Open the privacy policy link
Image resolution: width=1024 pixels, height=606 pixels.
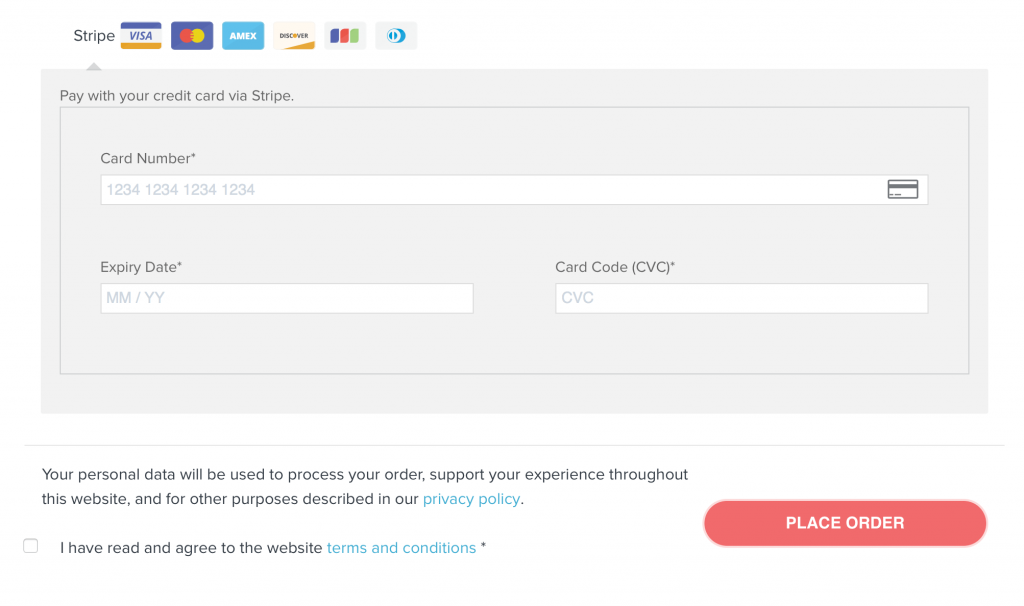(471, 499)
